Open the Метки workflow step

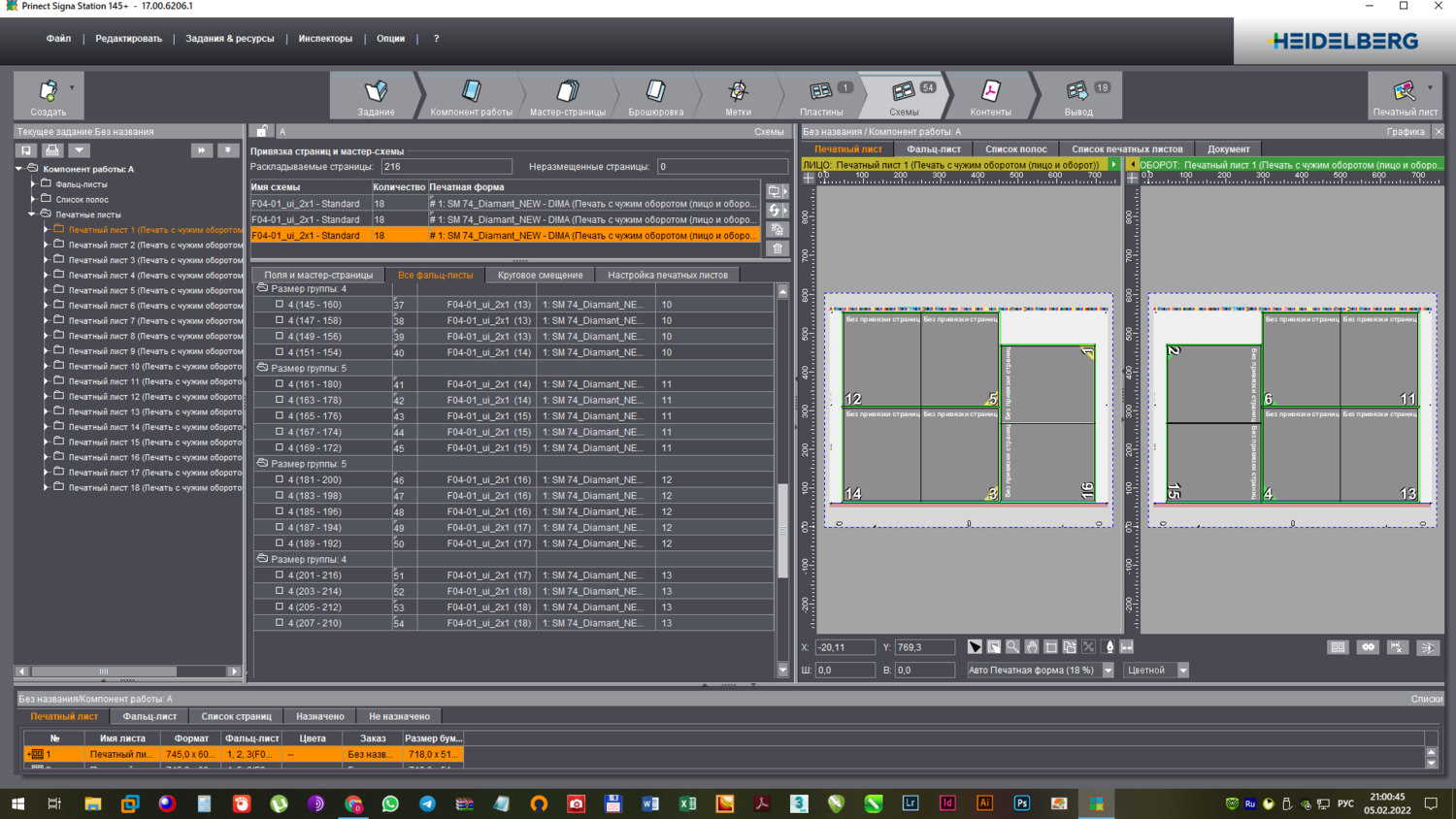tap(738, 97)
